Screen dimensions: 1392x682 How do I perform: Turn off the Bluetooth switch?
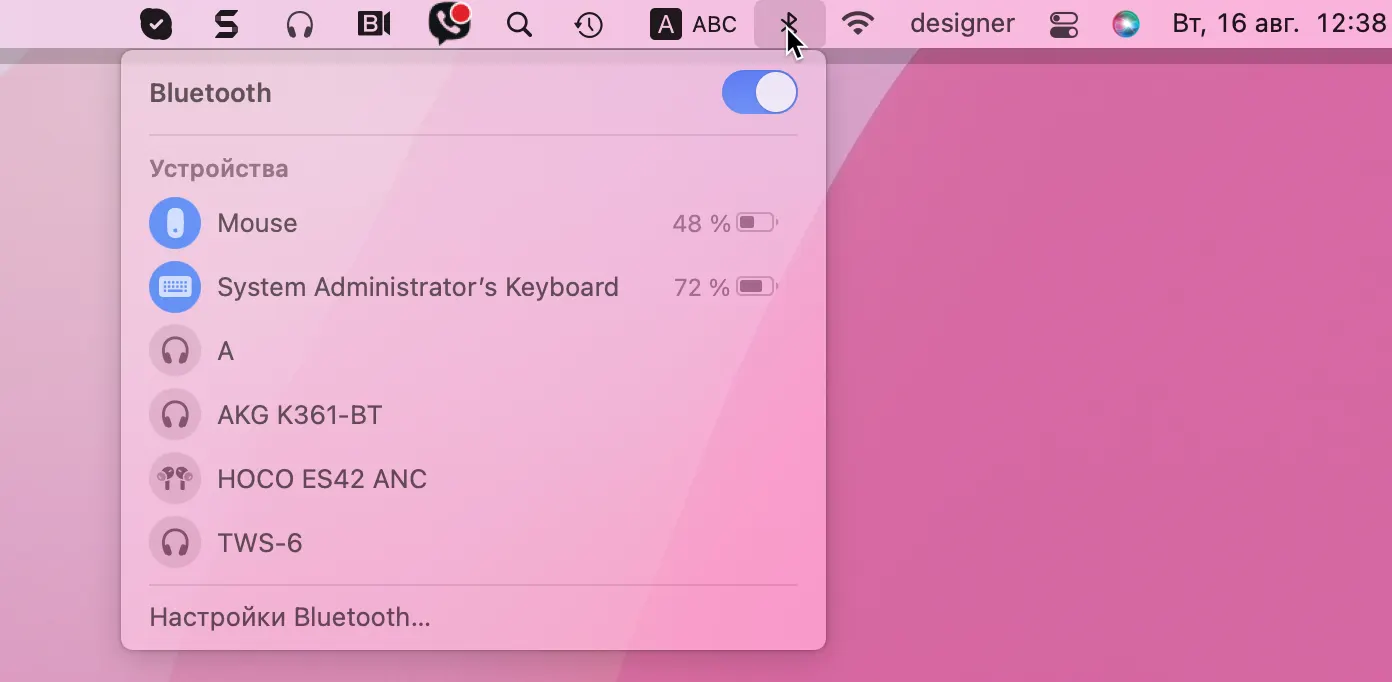pyautogui.click(x=760, y=93)
